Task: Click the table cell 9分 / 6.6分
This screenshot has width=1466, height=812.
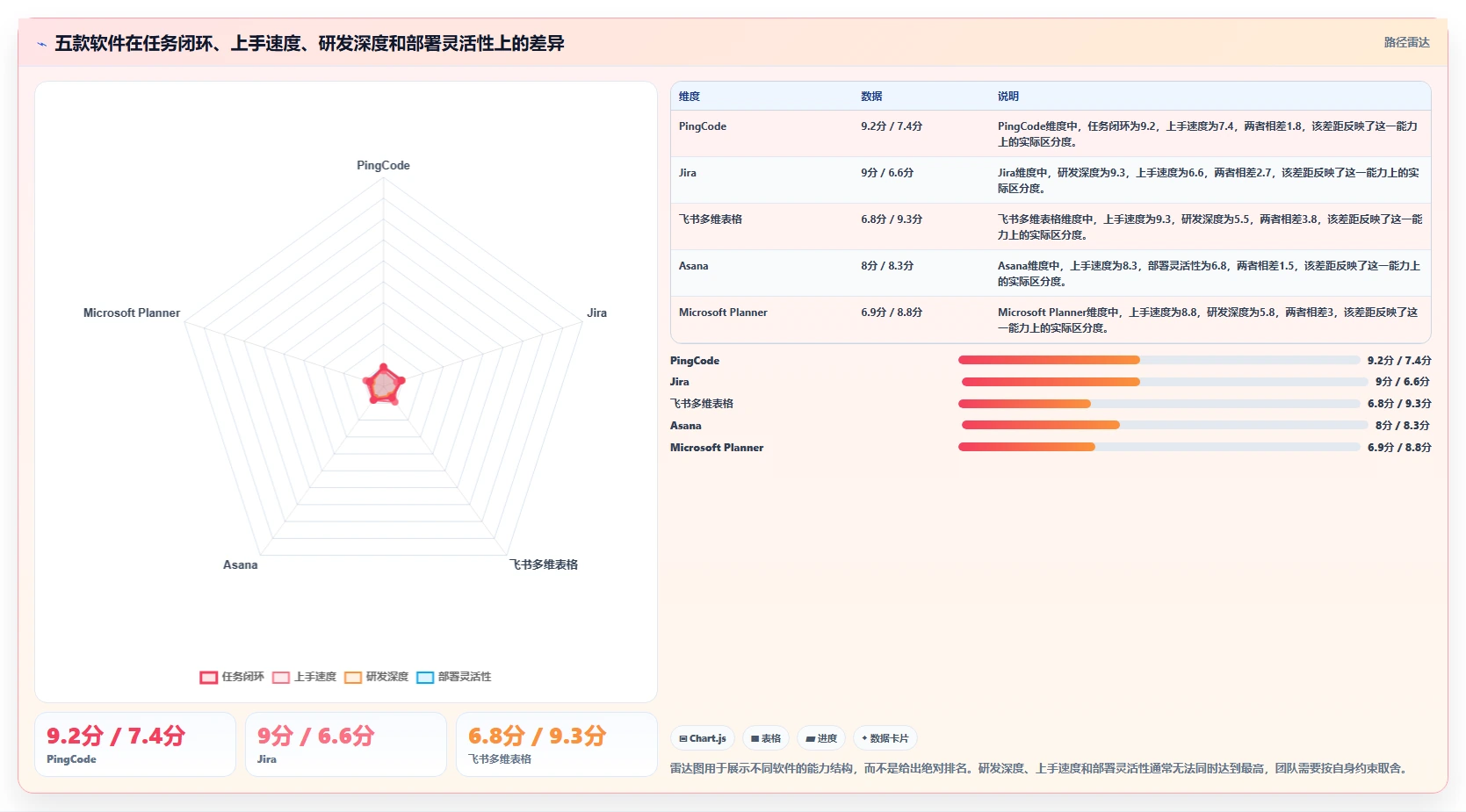Action: [x=887, y=173]
